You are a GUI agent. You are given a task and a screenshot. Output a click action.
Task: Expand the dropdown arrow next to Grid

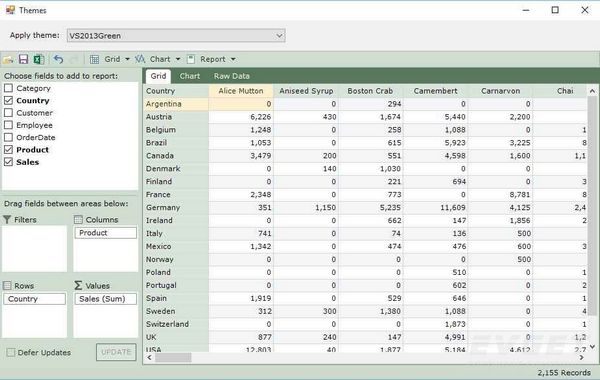[127, 59]
